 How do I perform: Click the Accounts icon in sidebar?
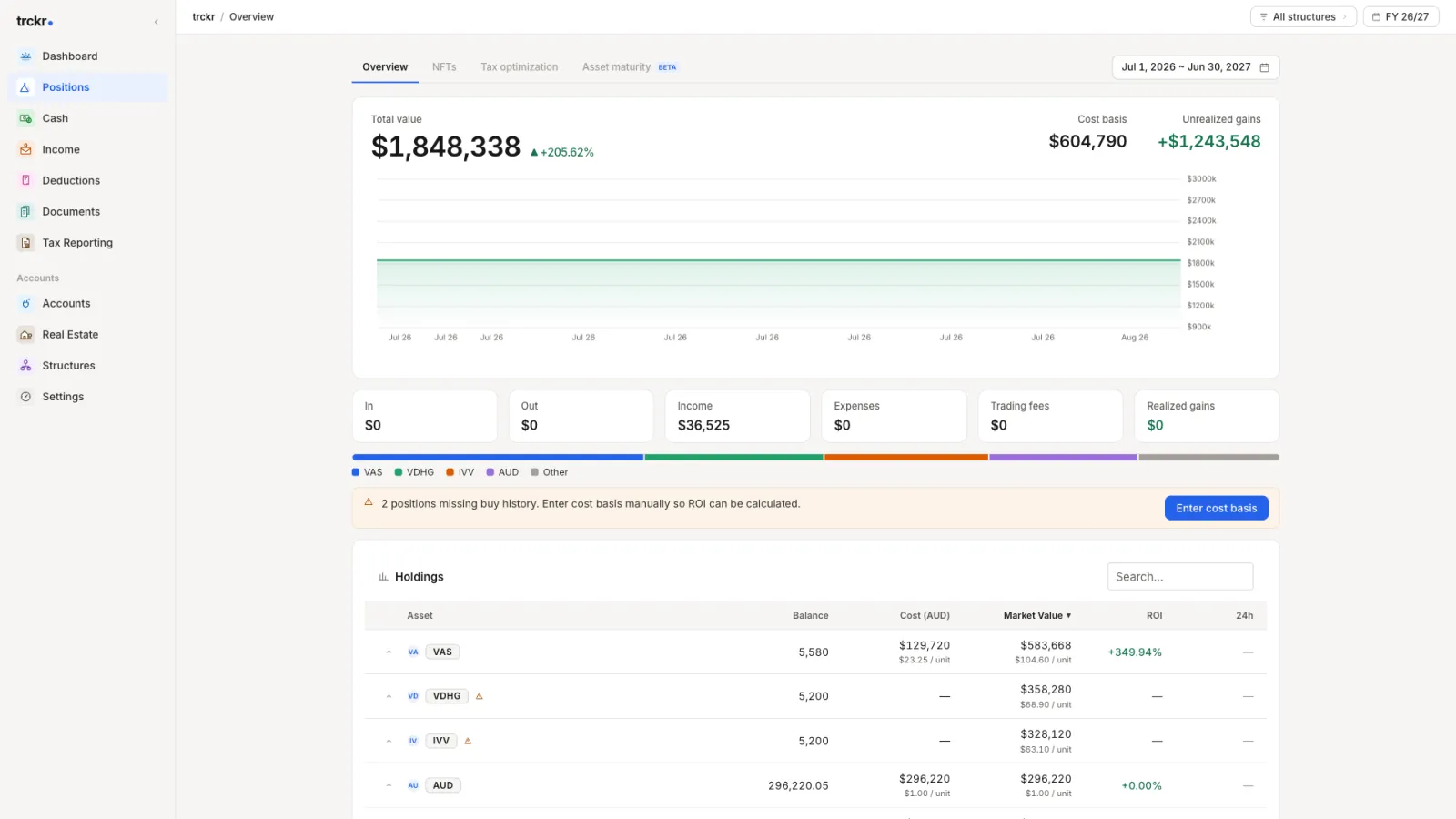click(25, 304)
